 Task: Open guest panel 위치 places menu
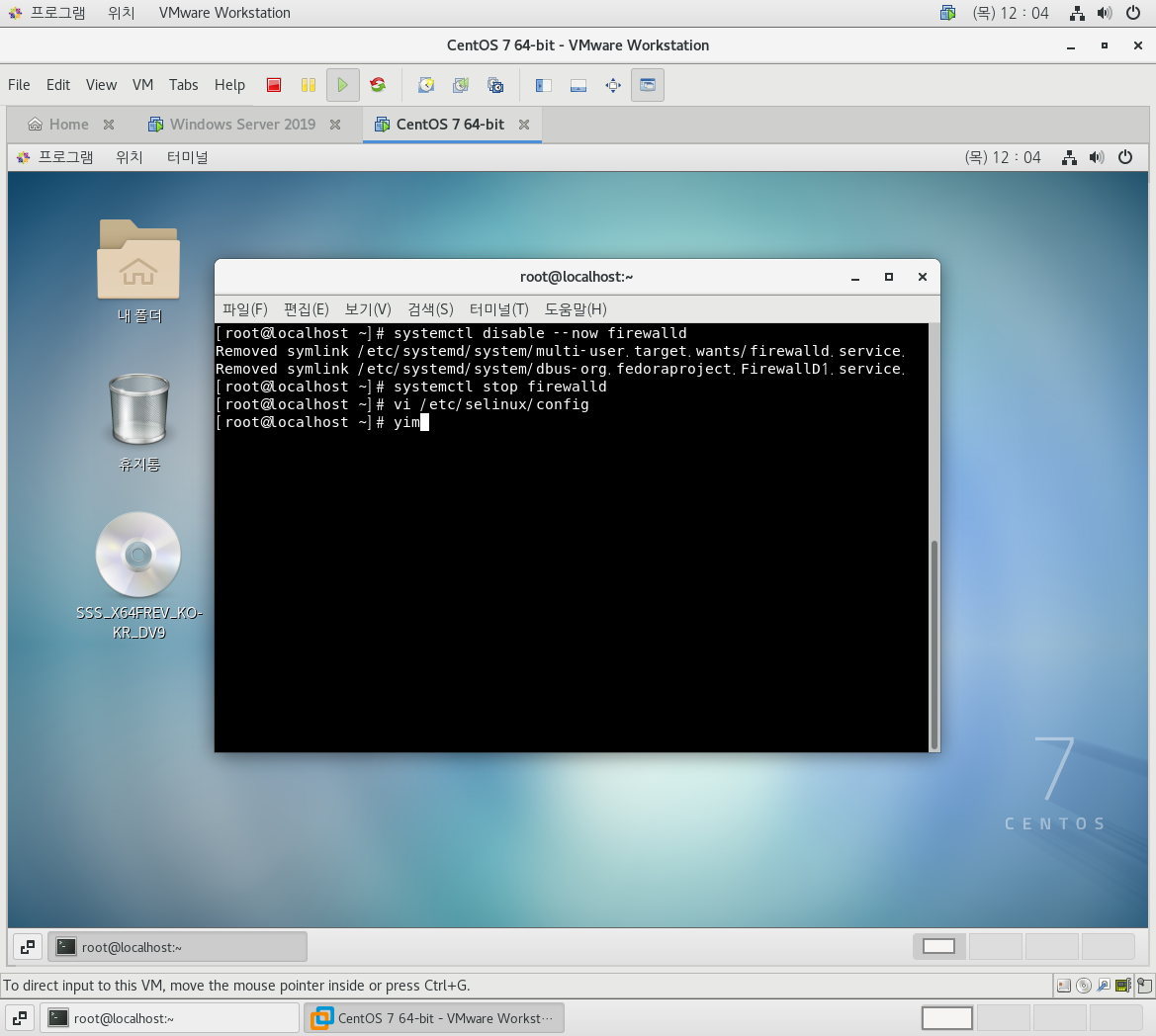point(129,157)
